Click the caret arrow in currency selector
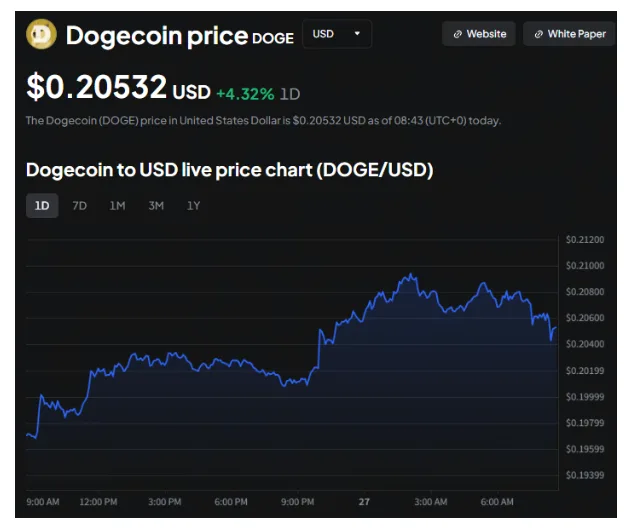636x531 pixels. tap(357, 34)
